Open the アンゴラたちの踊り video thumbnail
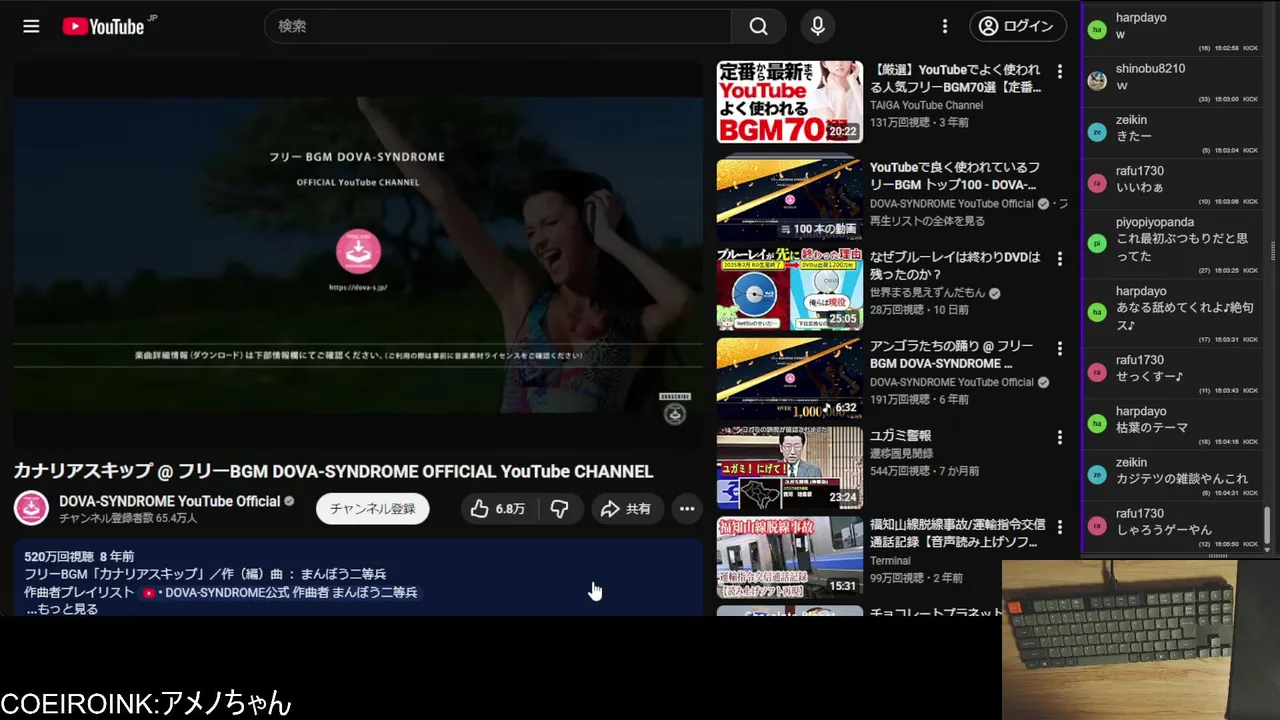 [x=789, y=378]
